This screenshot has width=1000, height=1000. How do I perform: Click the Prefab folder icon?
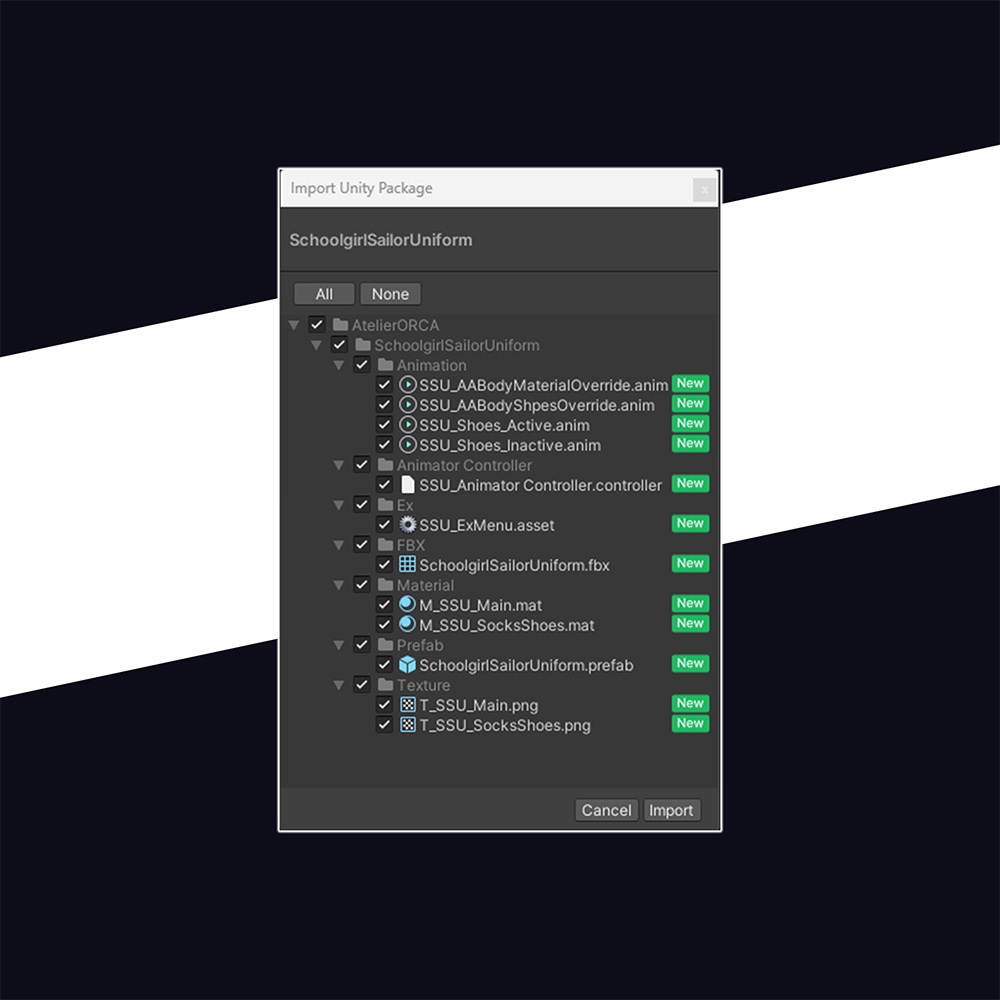pyautogui.click(x=385, y=644)
